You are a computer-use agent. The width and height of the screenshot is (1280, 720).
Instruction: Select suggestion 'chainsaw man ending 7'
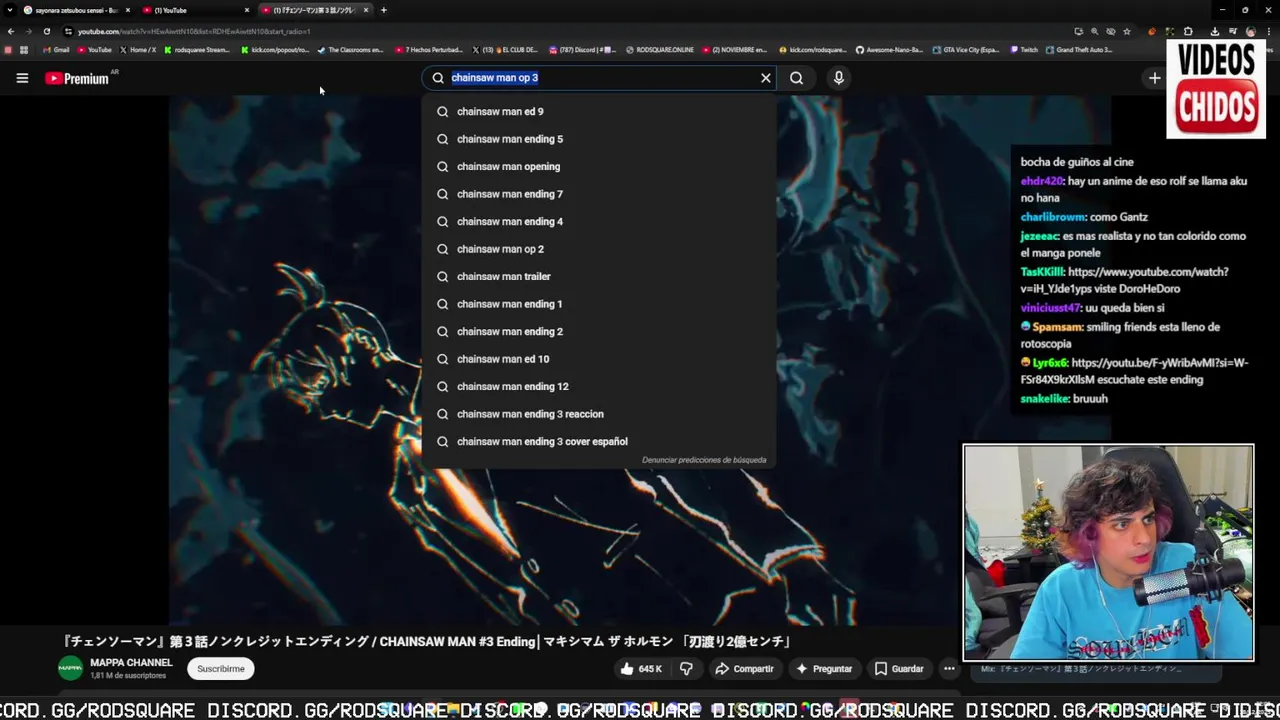pos(599,194)
